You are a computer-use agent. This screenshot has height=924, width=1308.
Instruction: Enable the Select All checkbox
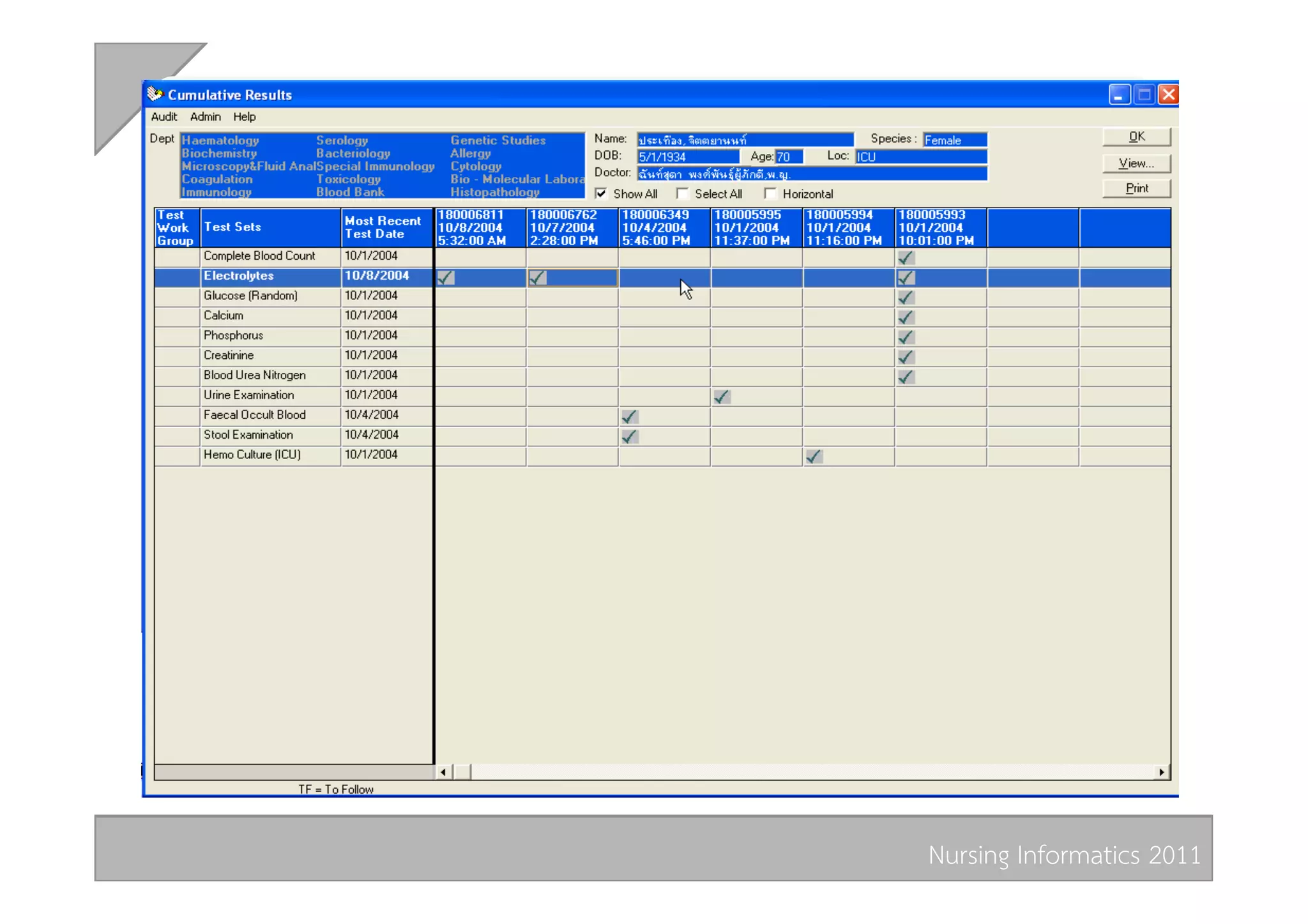point(682,193)
